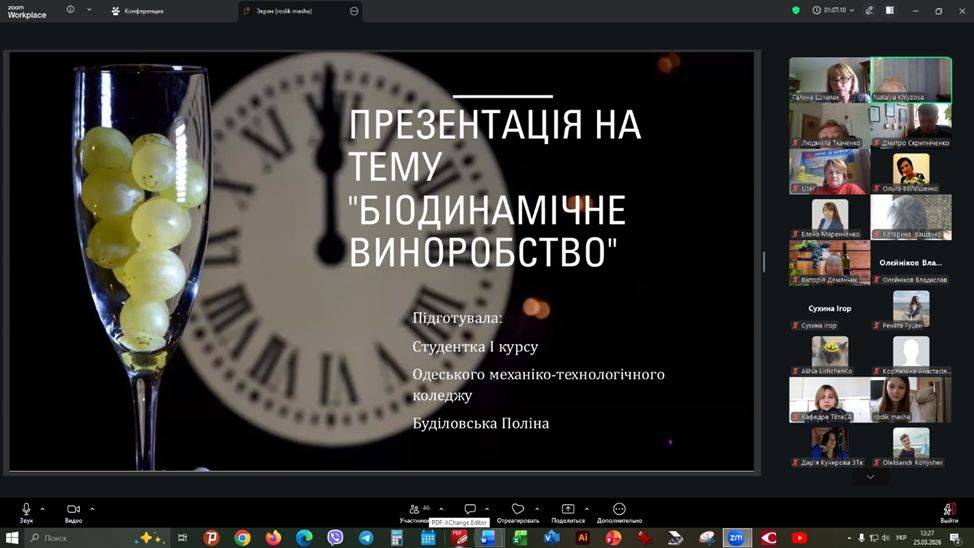Select Natalya Khlyzova video thumbnail

tap(910, 80)
